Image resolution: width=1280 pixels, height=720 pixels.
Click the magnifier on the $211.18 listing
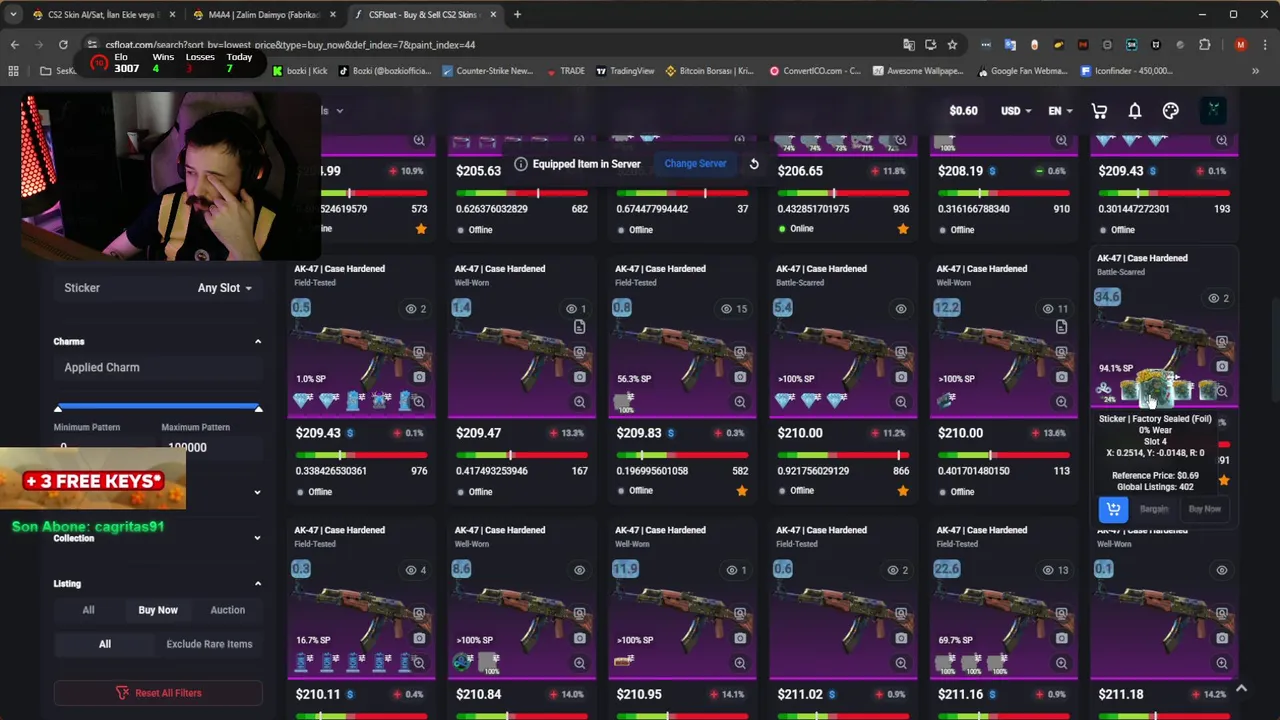pos(1222,663)
